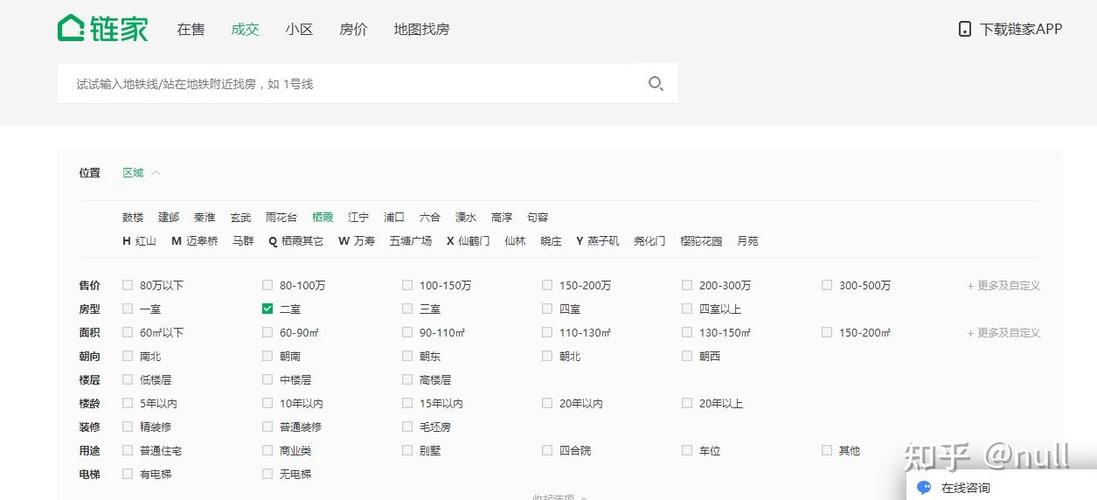Check the 精装修 decoration box
Image resolution: width=1097 pixels, height=500 pixels.
127,427
